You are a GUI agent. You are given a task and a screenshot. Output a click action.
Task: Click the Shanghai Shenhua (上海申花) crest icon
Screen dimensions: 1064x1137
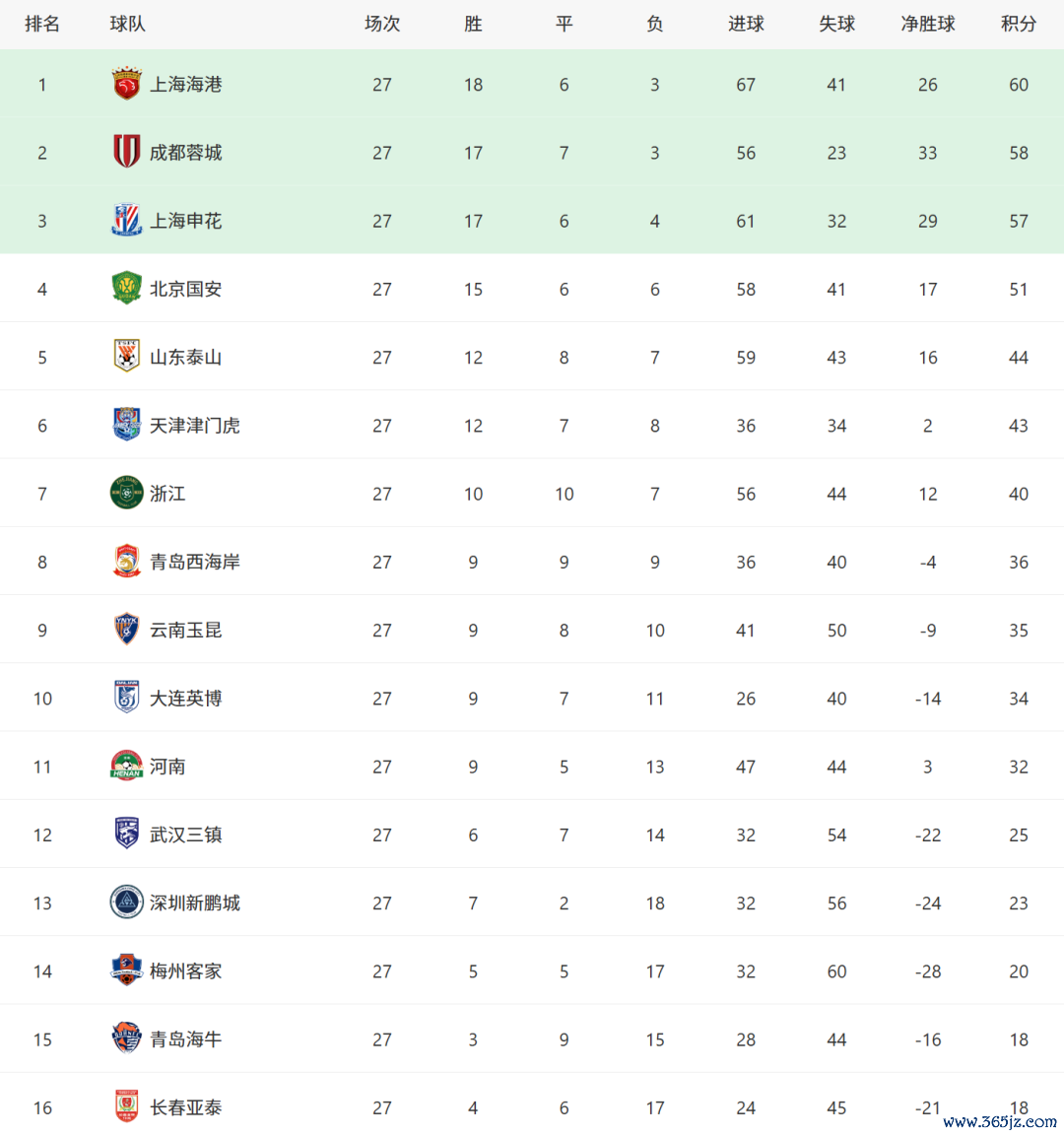coord(126,221)
